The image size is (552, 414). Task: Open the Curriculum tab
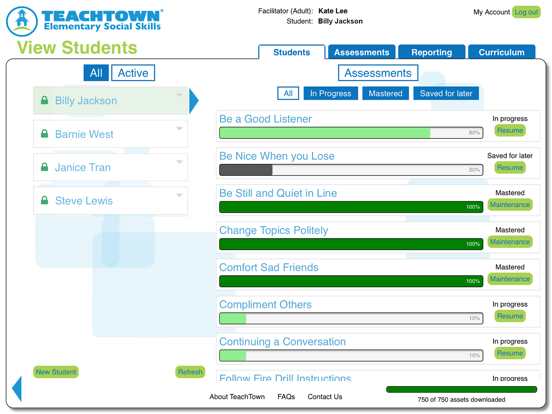[x=502, y=52]
